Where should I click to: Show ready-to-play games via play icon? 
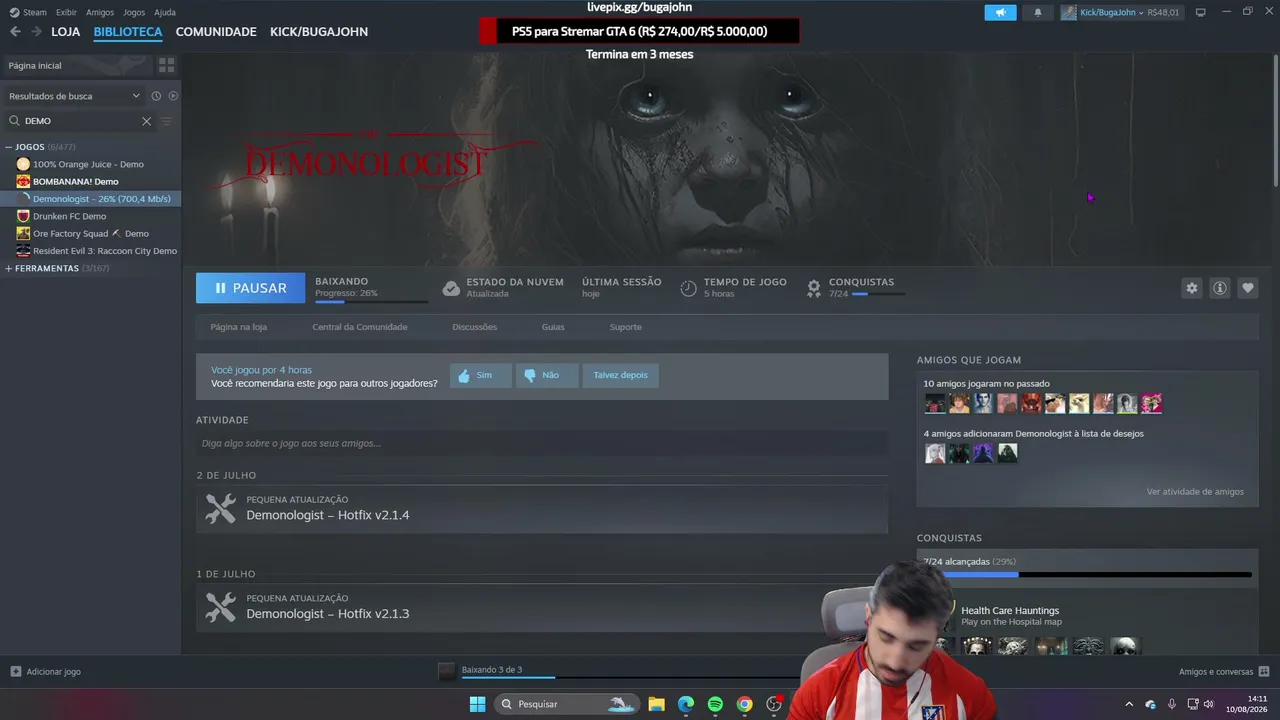[x=173, y=96]
